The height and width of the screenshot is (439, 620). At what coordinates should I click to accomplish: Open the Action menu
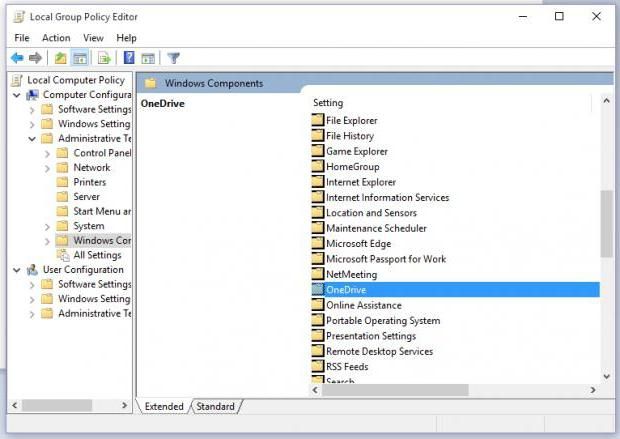56,38
